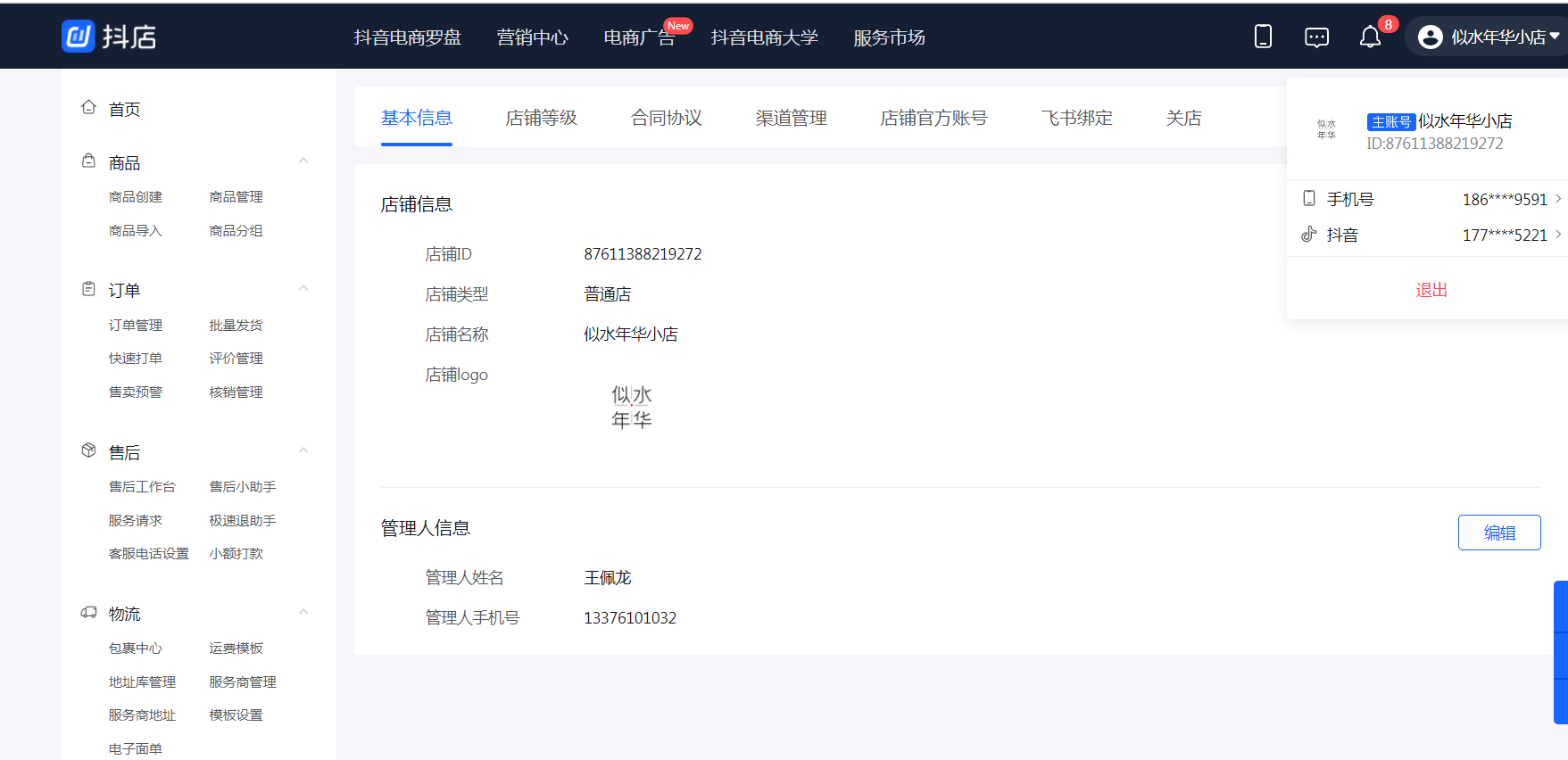
Task: Open 快速打单 in sidebar
Action: (136, 359)
